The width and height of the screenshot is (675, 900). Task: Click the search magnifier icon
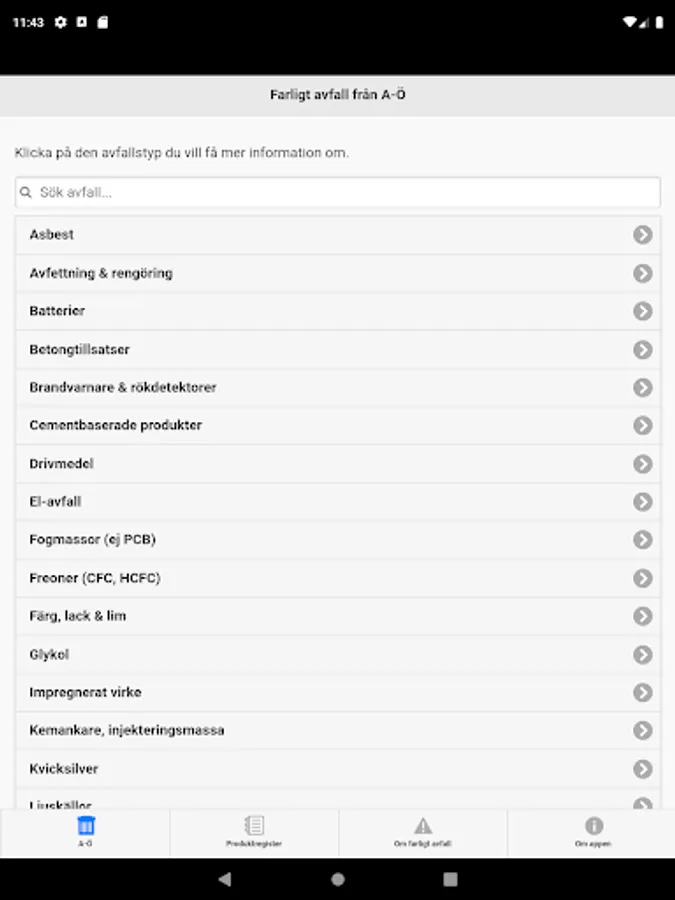tap(27, 192)
